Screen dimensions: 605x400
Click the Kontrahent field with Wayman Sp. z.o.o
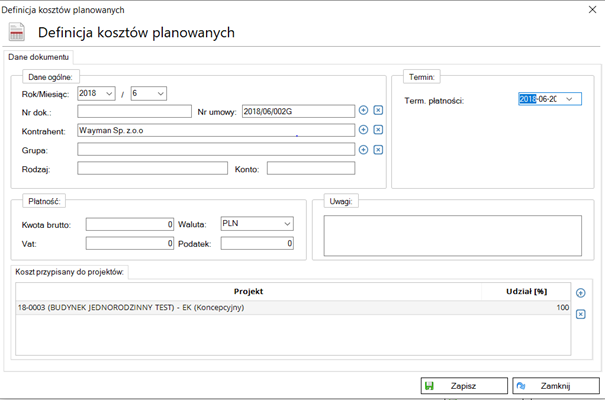216,130
